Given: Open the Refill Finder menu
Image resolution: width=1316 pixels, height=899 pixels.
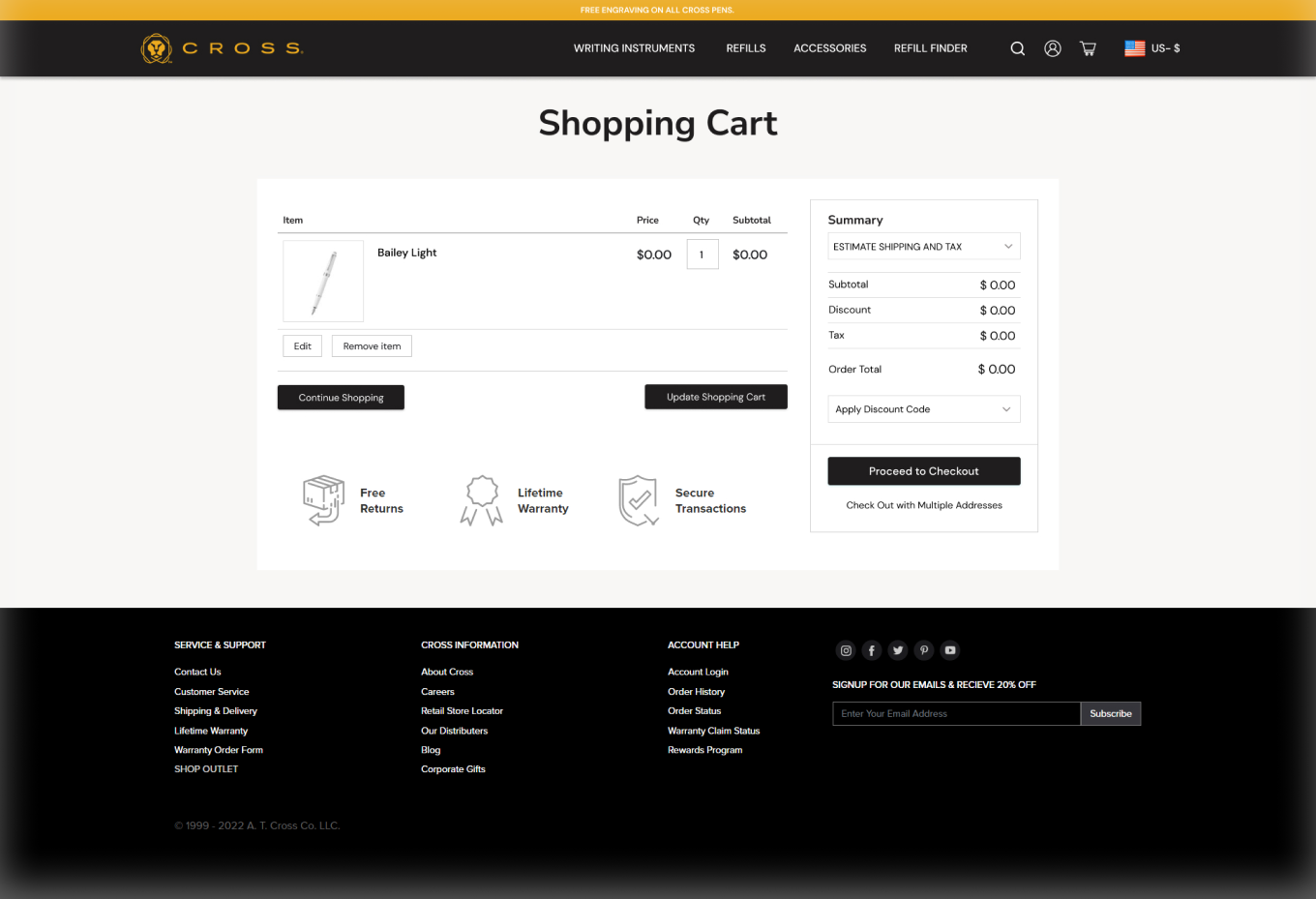Looking at the screenshot, I should point(931,48).
